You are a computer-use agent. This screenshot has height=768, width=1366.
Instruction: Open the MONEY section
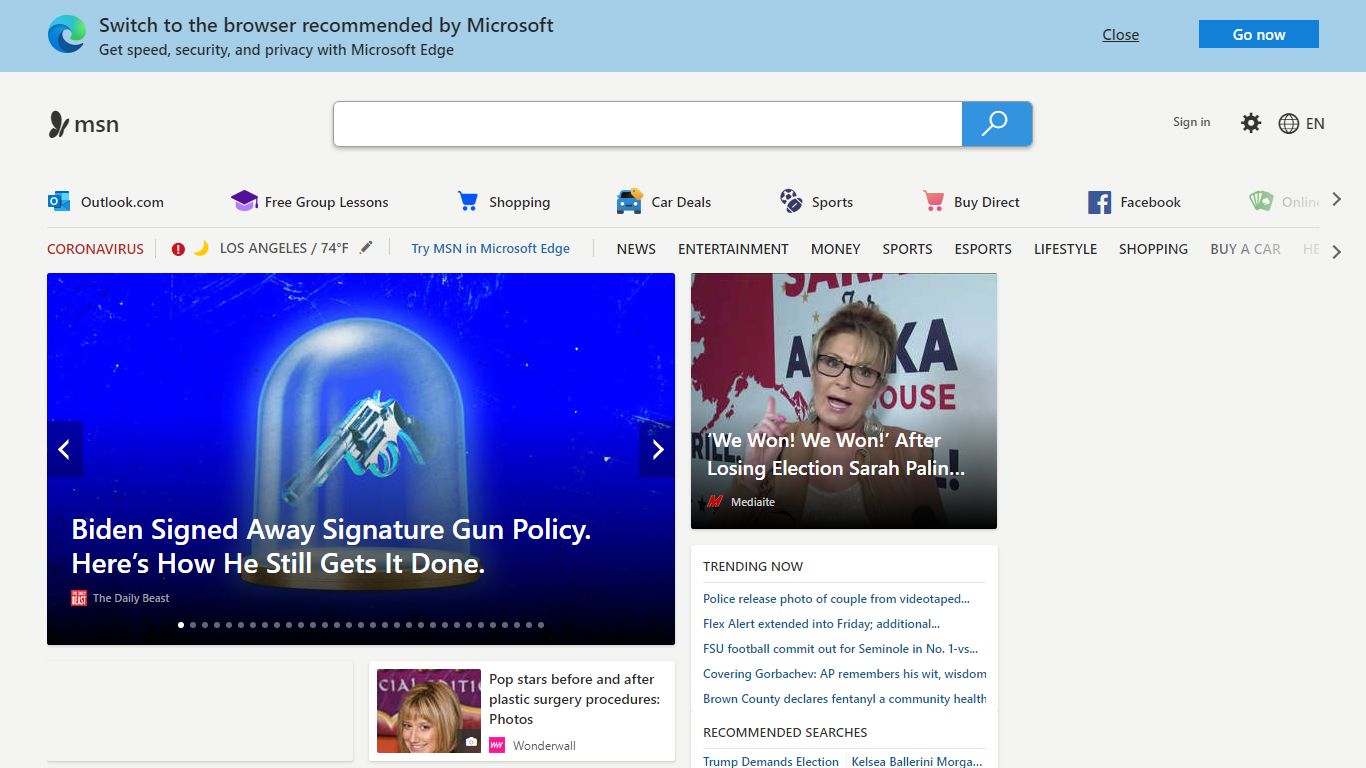[x=836, y=249]
